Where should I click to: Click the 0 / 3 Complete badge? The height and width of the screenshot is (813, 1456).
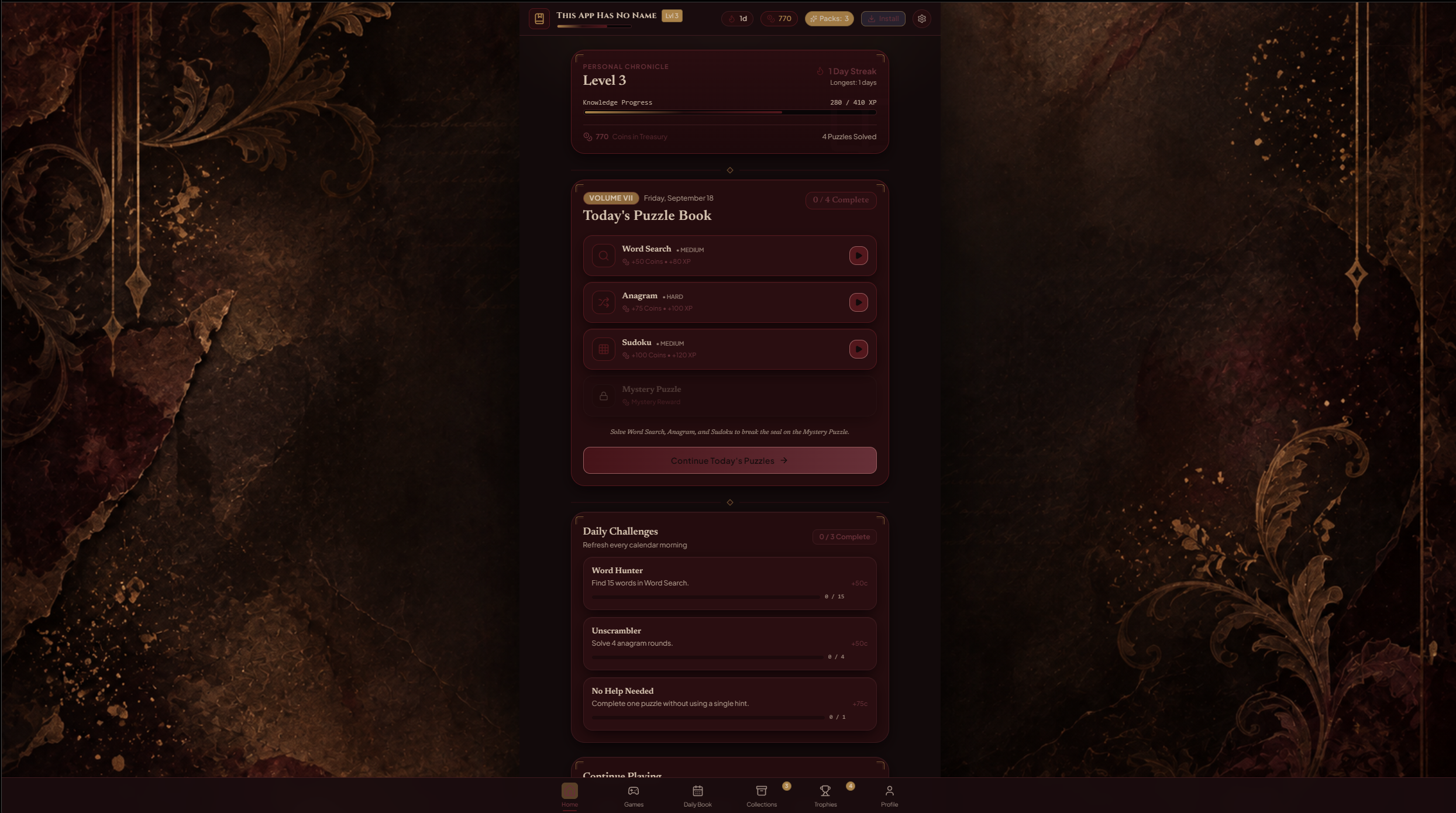(x=844, y=537)
